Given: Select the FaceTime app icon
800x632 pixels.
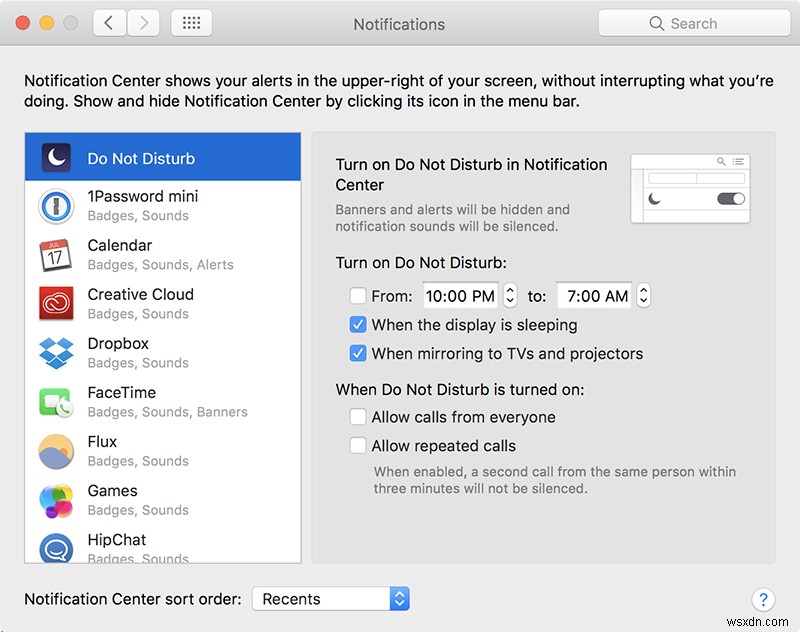Looking at the screenshot, I should (x=55, y=401).
